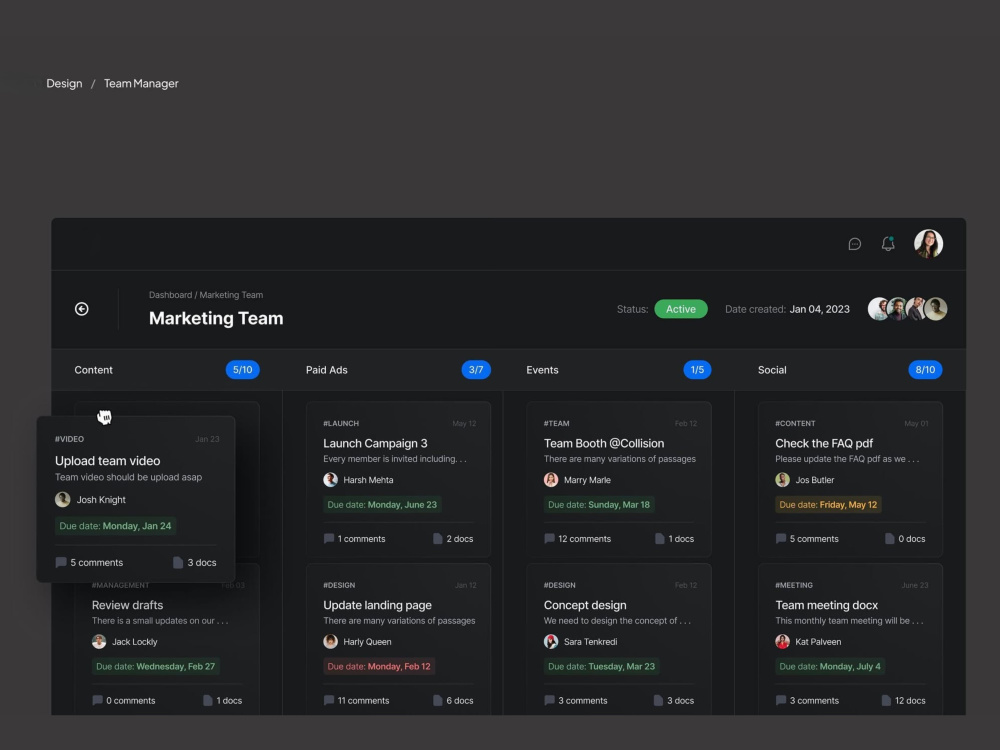Open comments icon on Check the FAQ pdf
This screenshot has width=1000, height=750.
pos(781,538)
